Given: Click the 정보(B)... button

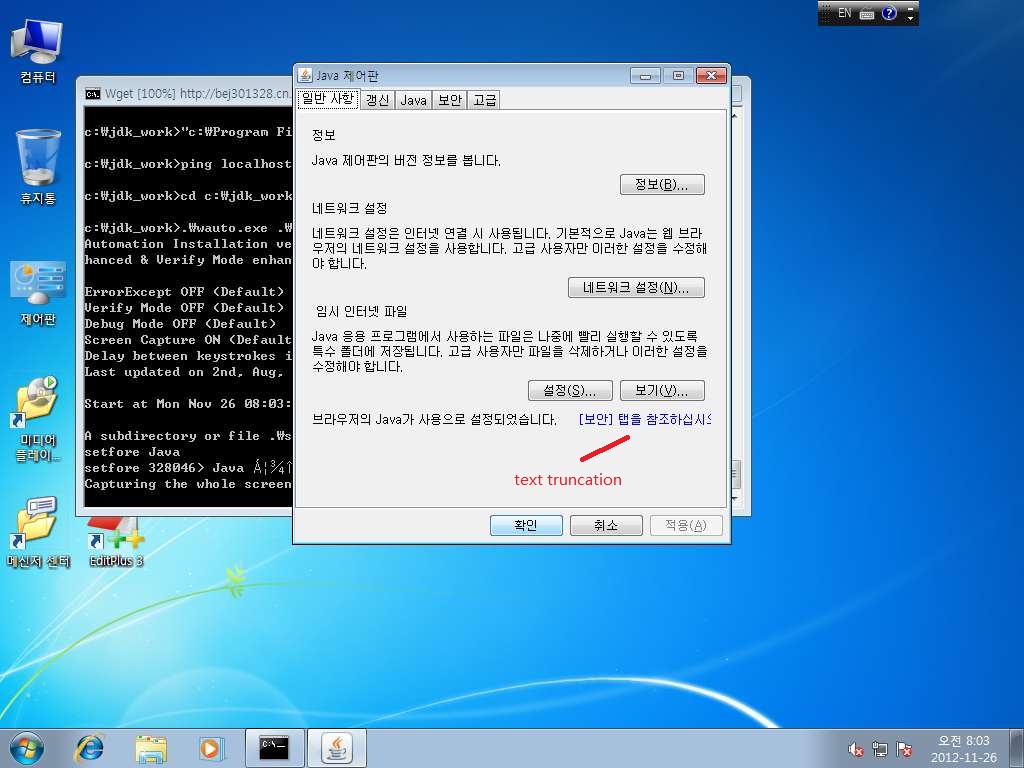Looking at the screenshot, I should pos(662,185).
